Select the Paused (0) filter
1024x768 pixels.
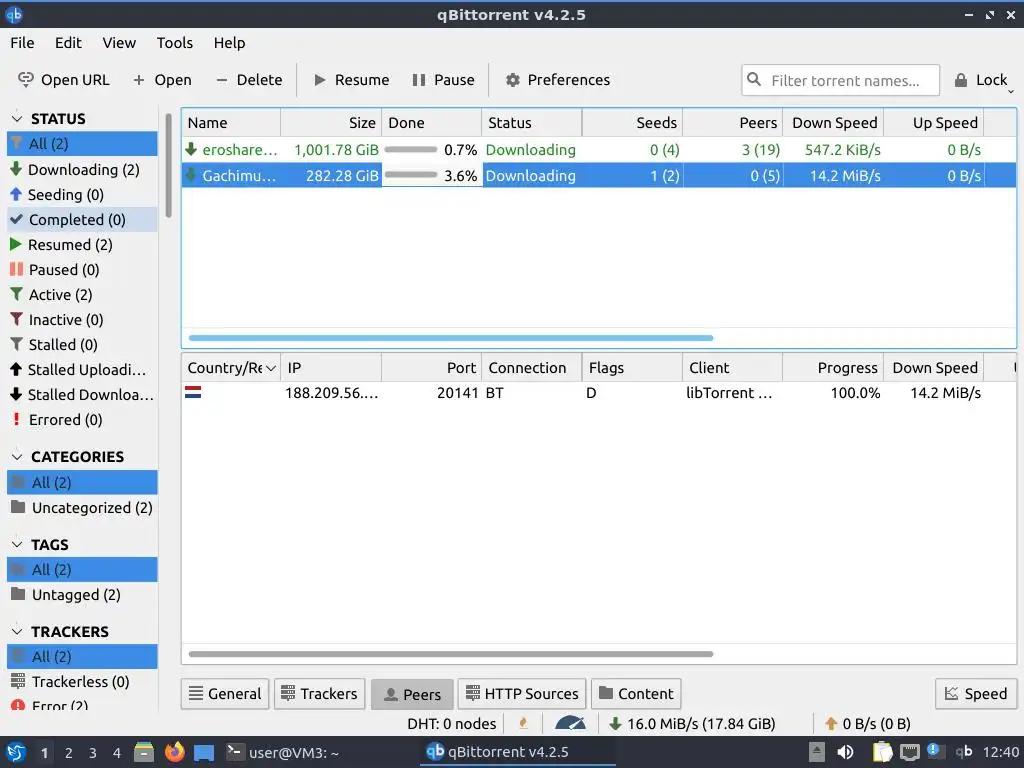[x=82, y=270]
